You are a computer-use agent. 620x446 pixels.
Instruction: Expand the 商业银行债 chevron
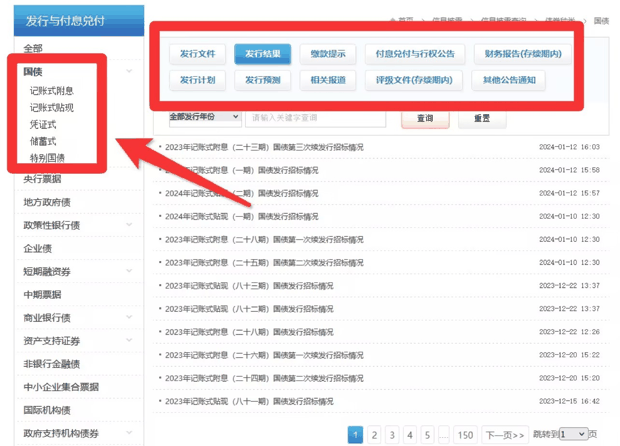click(129, 317)
